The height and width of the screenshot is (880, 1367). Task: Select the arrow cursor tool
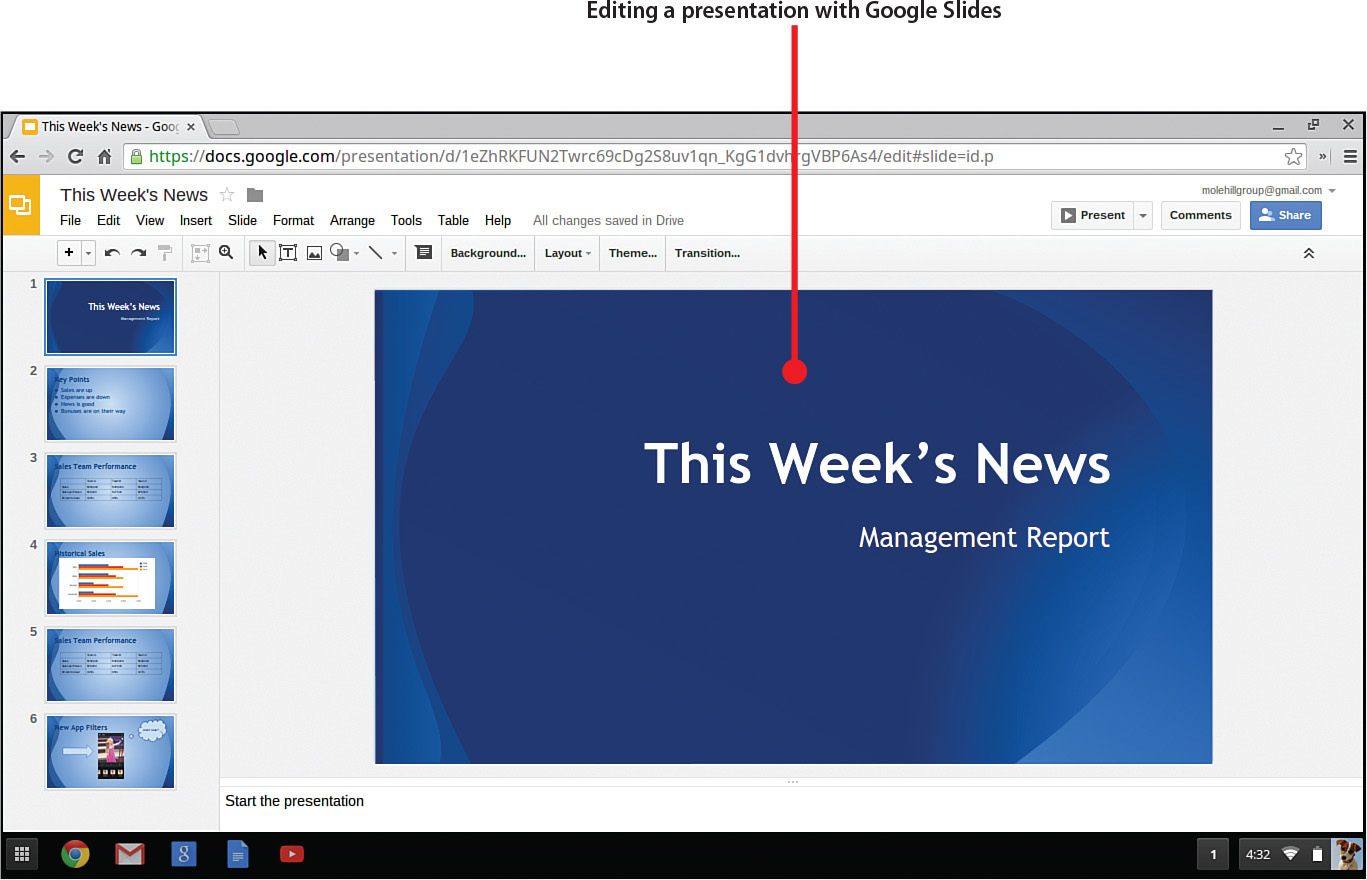tap(262, 253)
